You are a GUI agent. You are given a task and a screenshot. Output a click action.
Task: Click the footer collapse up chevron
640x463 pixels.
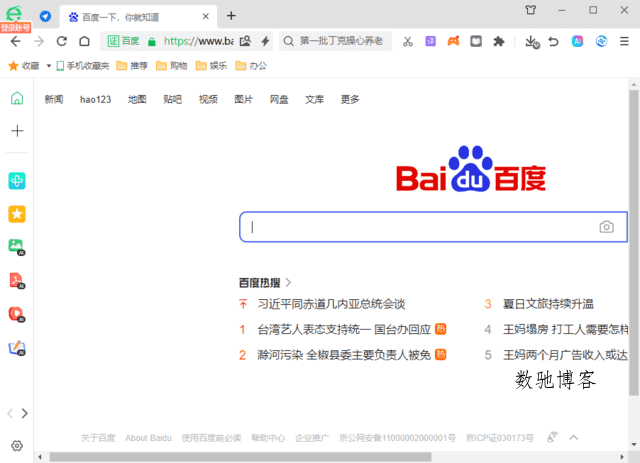[574, 438]
